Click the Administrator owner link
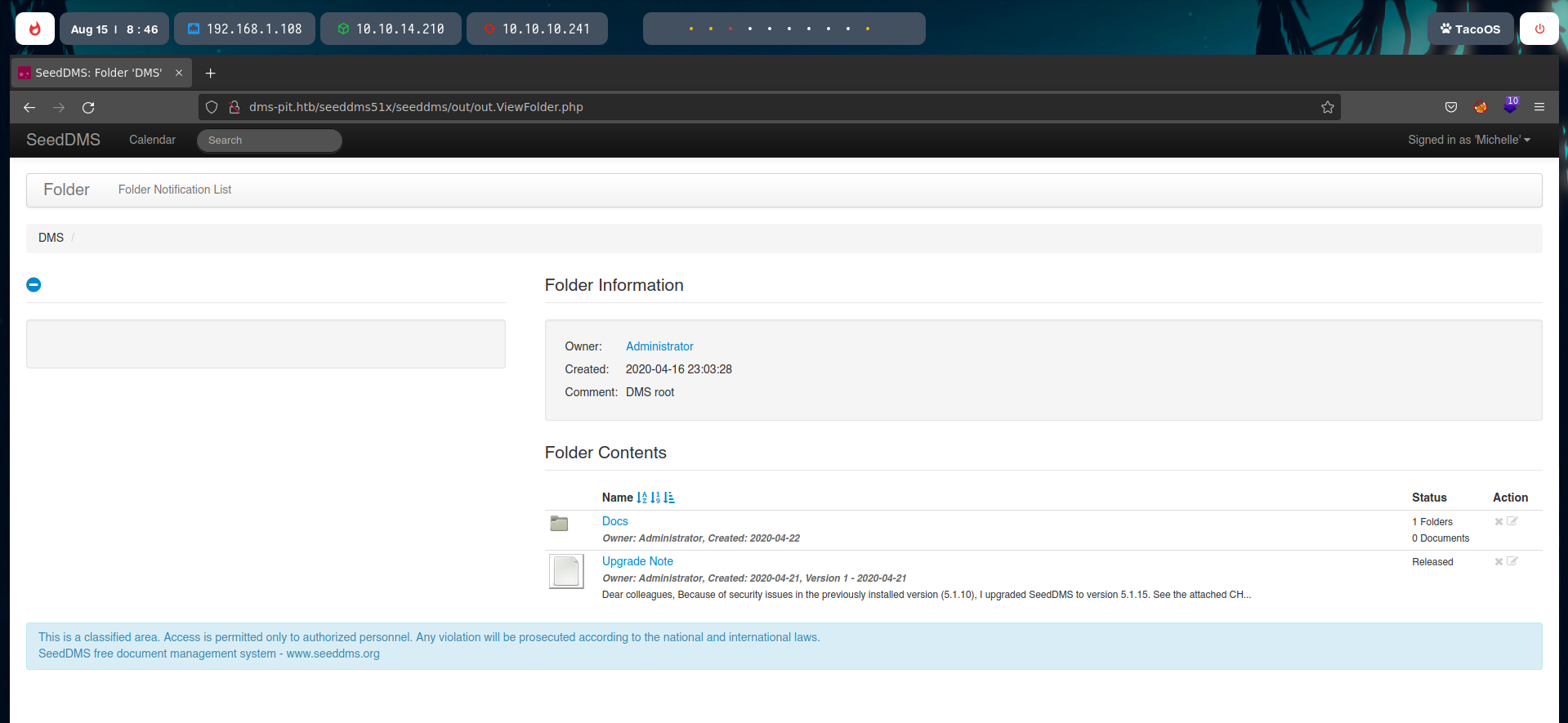The image size is (1568, 723). tap(659, 346)
